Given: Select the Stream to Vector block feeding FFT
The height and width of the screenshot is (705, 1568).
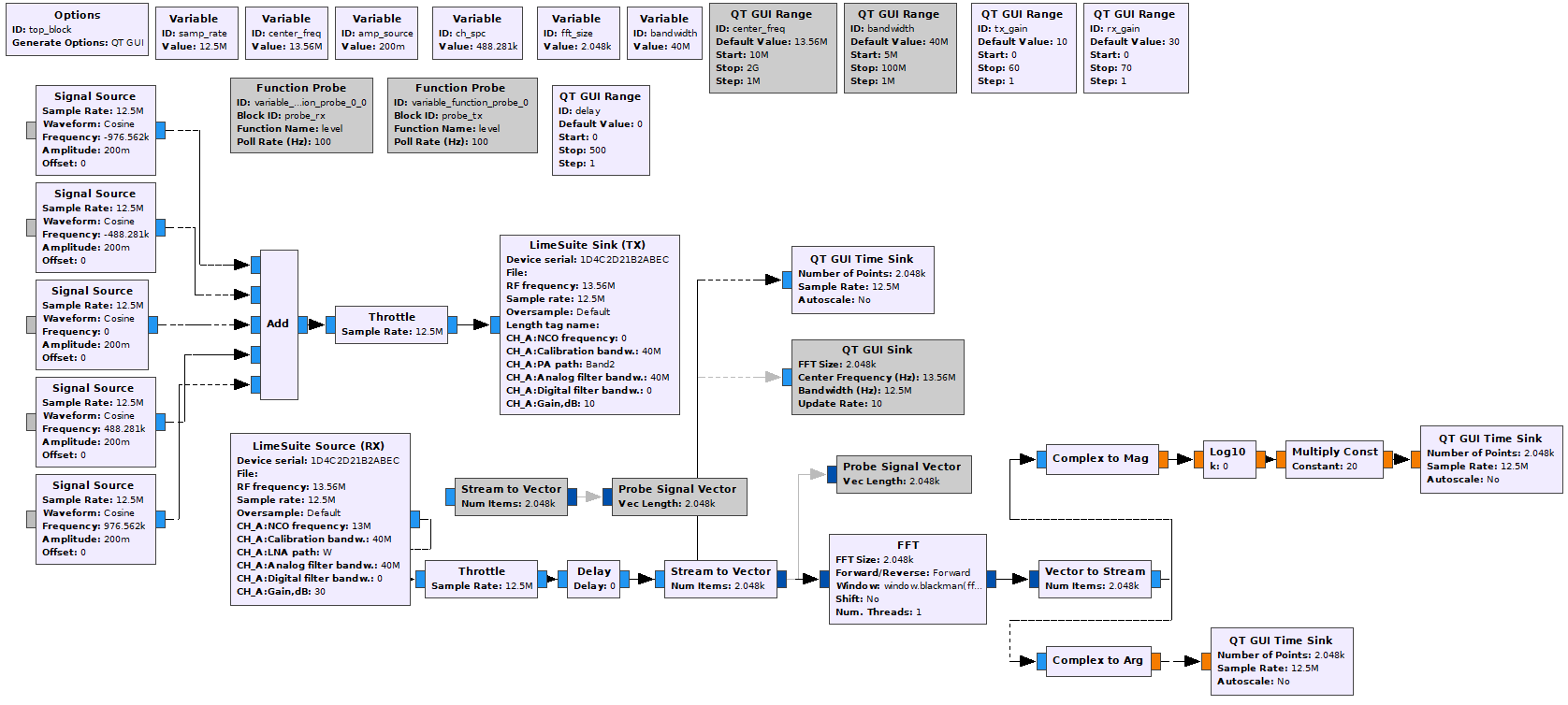Looking at the screenshot, I should tap(720, 580).
